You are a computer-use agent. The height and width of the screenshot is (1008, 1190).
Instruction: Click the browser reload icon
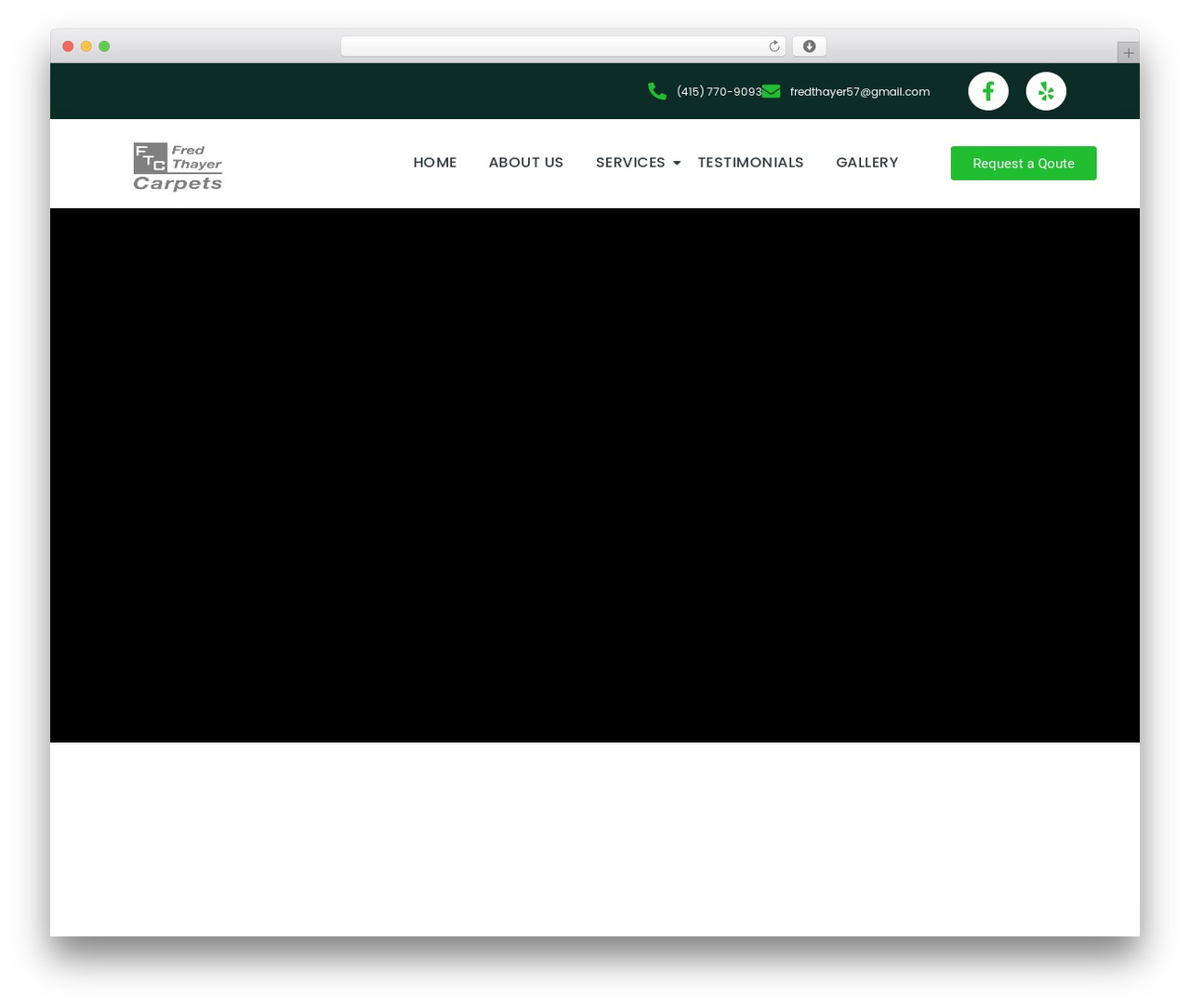(x=773, y=46)
